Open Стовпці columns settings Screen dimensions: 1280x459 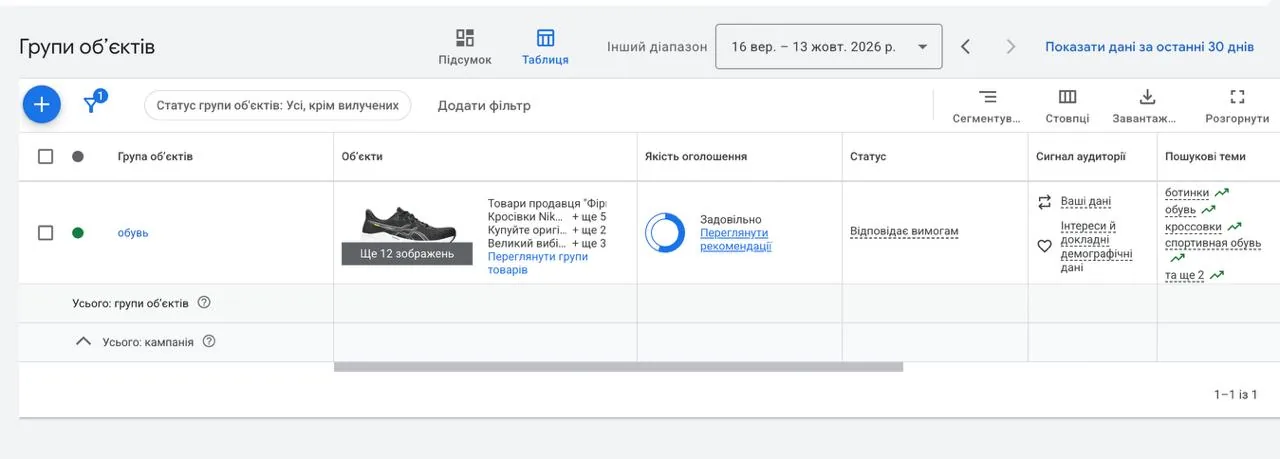pos(1067,106)
